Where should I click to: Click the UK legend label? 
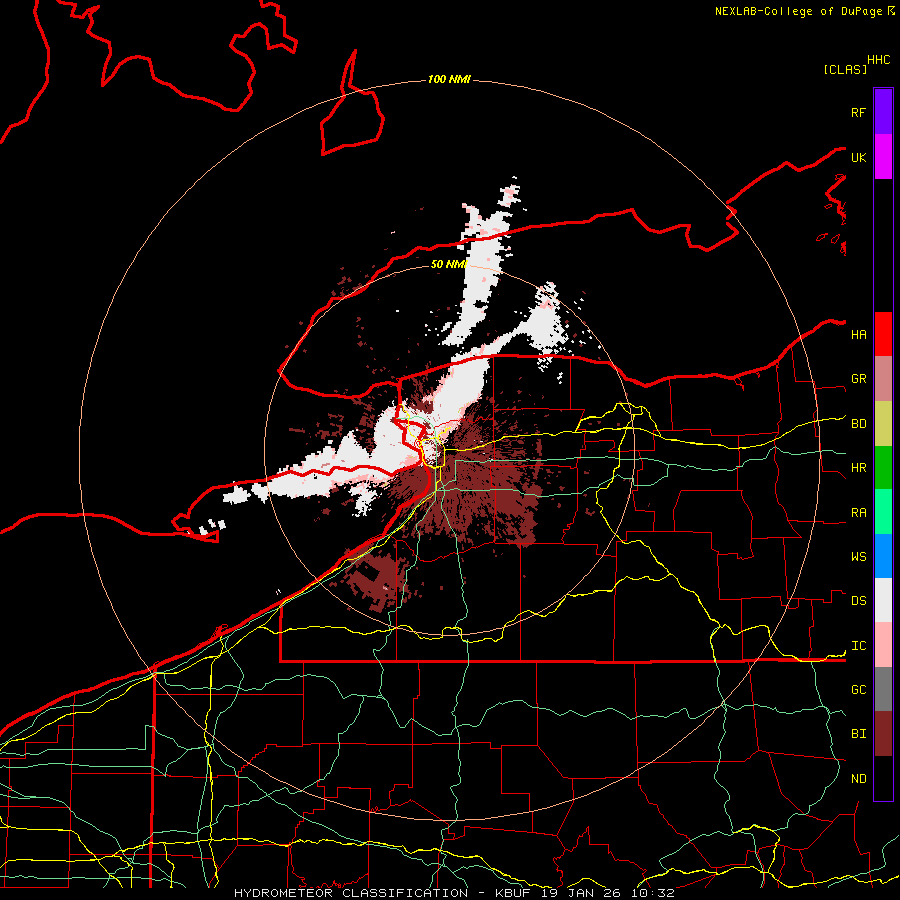click(858, 157)
